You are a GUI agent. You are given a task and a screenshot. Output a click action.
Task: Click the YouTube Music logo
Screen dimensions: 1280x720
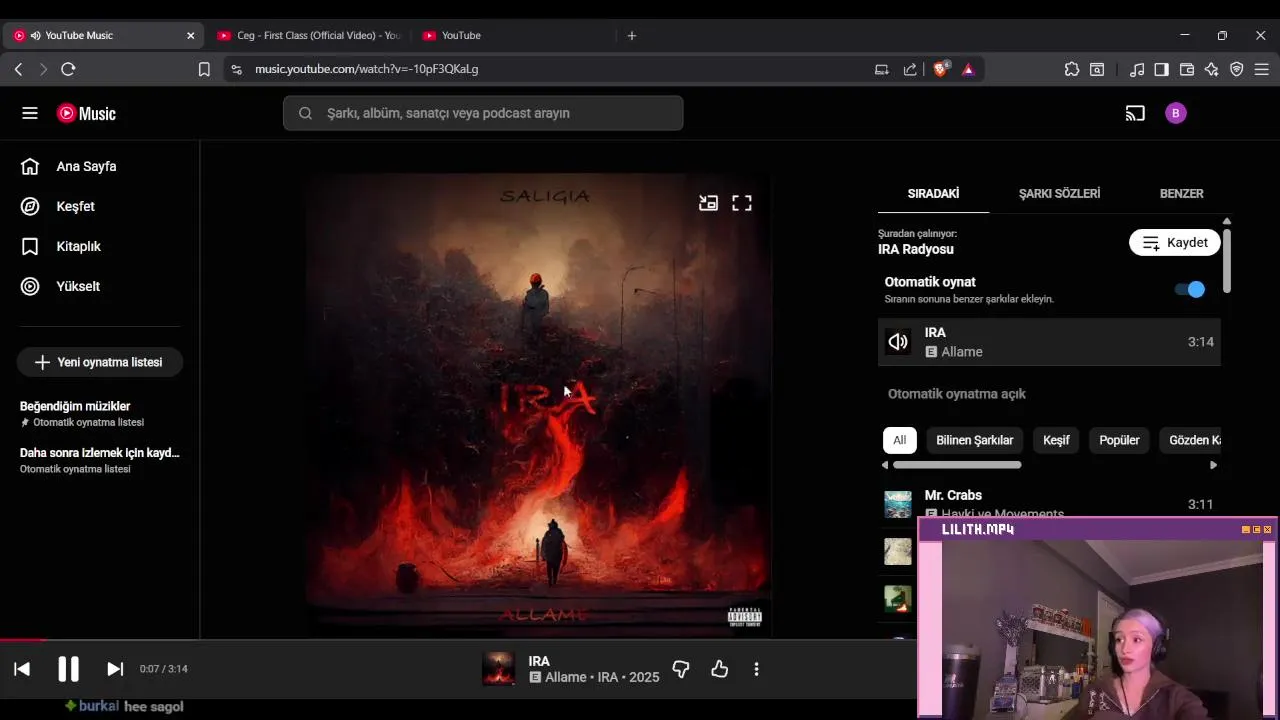[86, 113]
